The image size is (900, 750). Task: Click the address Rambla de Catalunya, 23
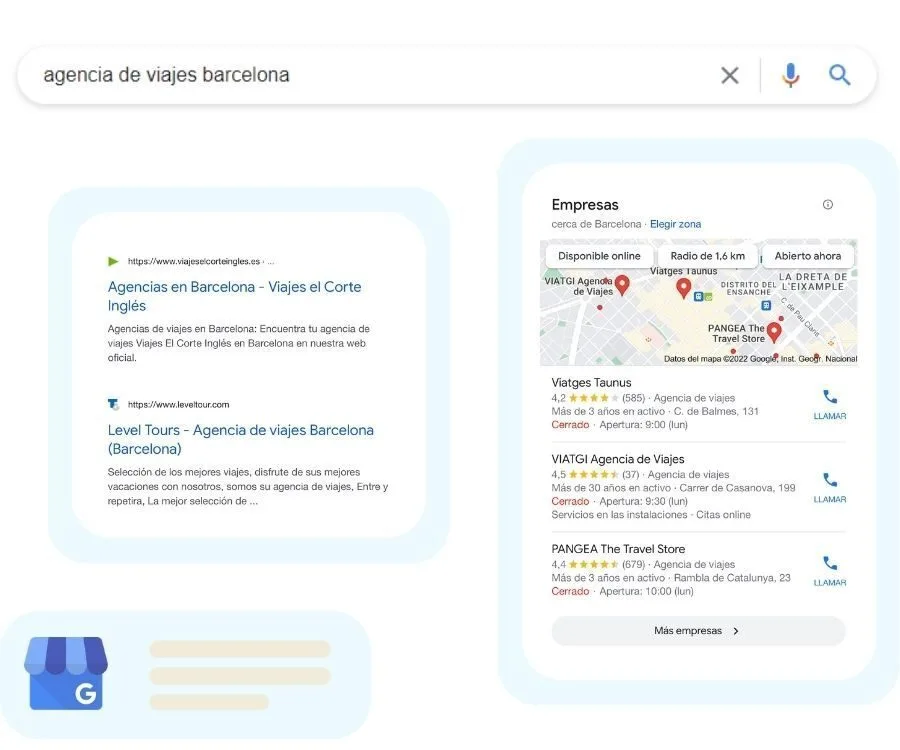coord(732,578)
